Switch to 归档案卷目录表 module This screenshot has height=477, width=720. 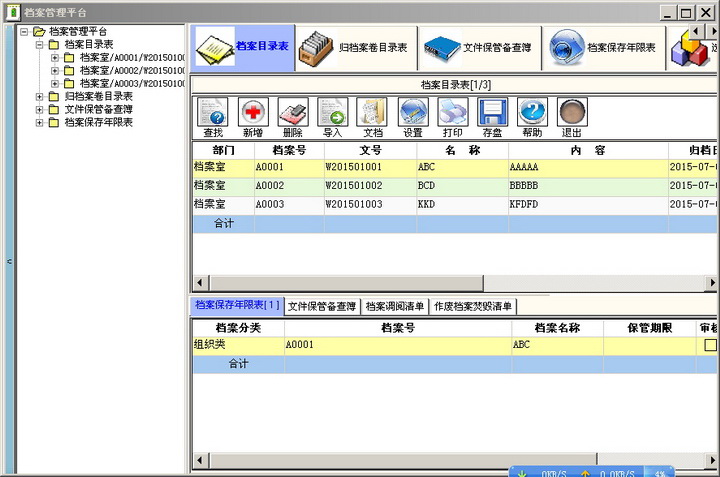[x=357, y=48]
